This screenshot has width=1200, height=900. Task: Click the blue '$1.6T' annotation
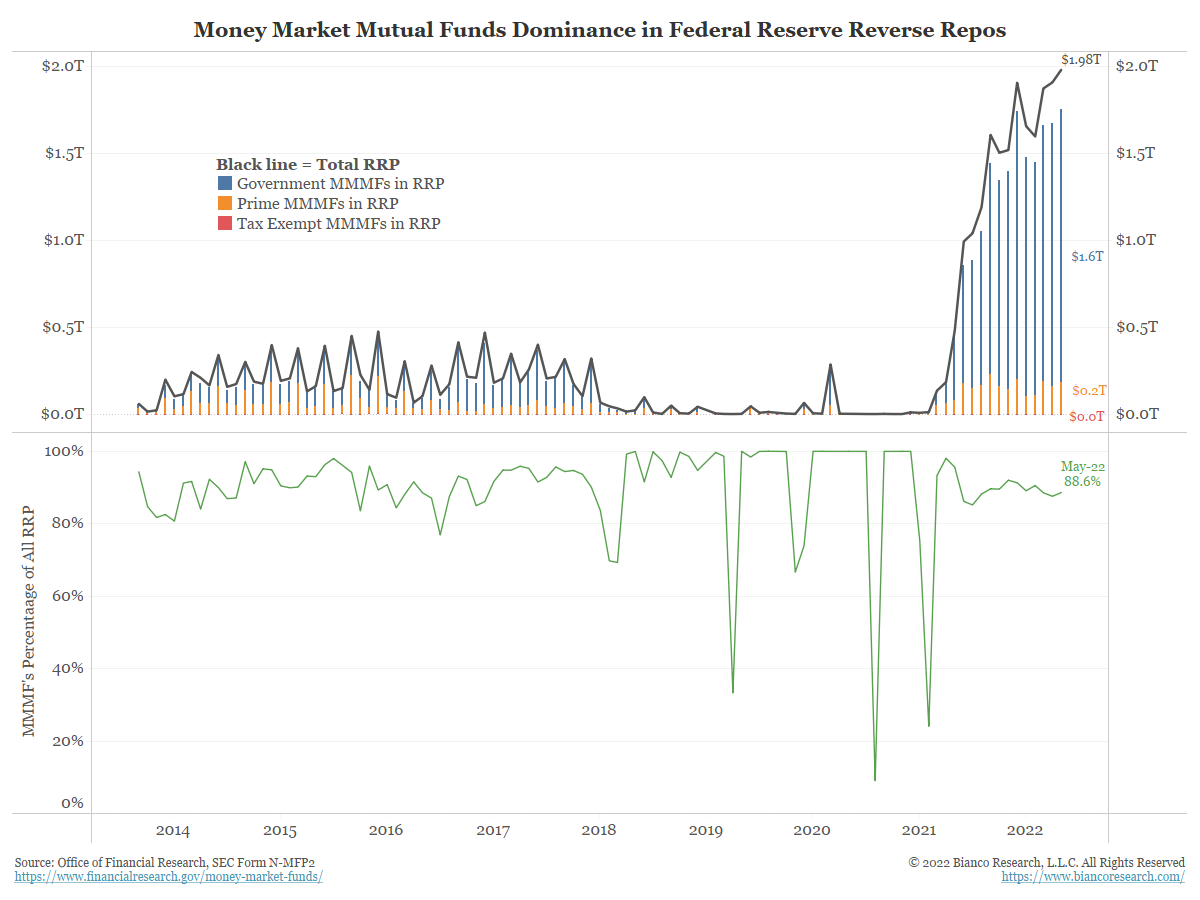coord(1087,257)
